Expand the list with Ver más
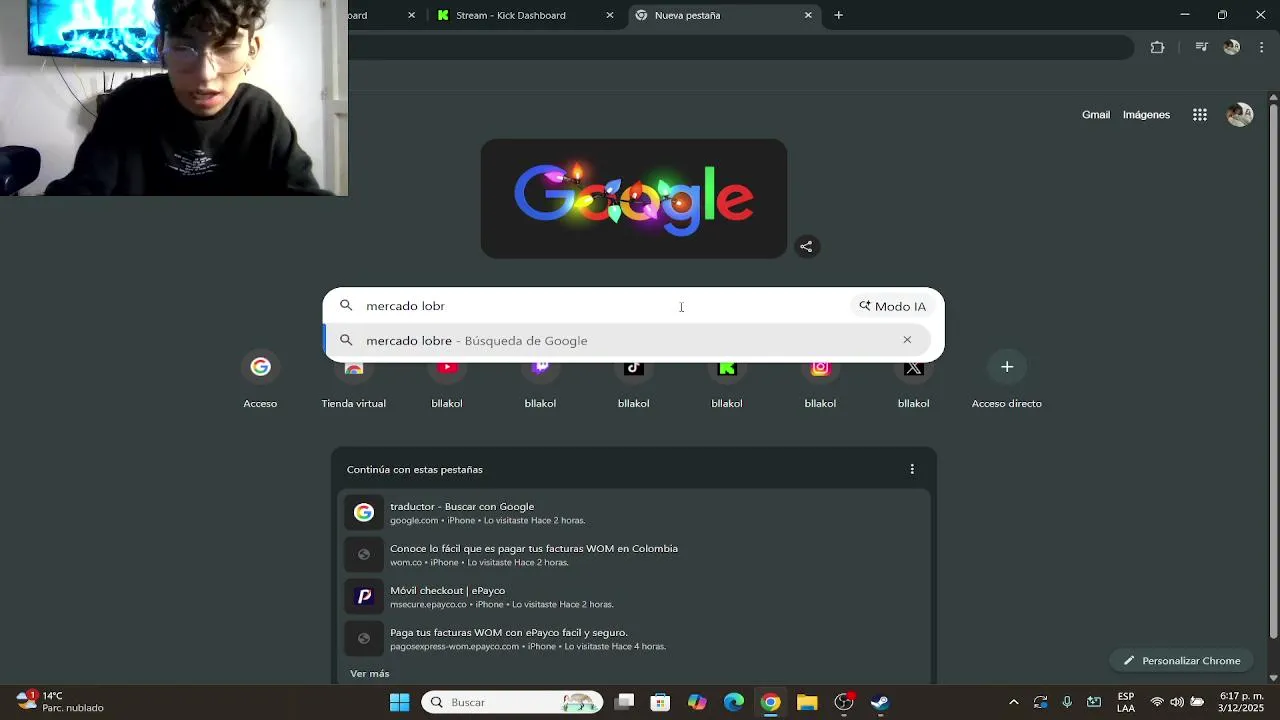 (370, 673)
